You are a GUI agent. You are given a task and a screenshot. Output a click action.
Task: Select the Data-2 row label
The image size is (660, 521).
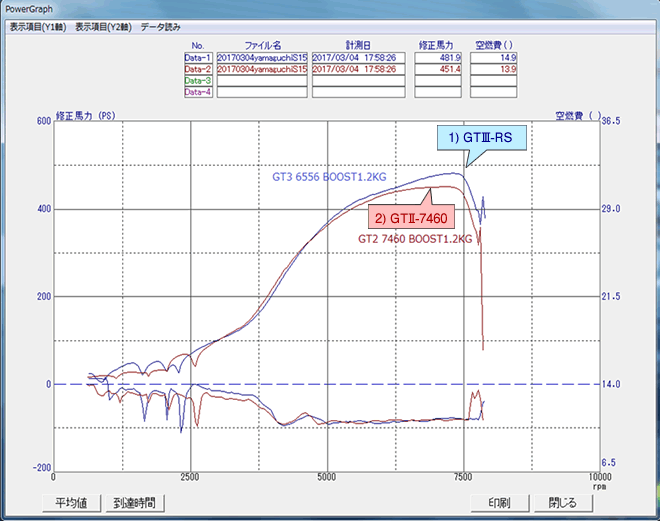click(x=197, y=69)
